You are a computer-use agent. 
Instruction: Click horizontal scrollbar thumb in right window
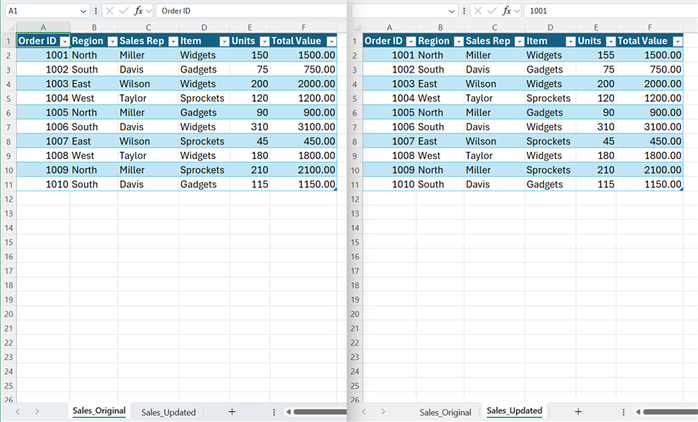[x=670, y=412]
